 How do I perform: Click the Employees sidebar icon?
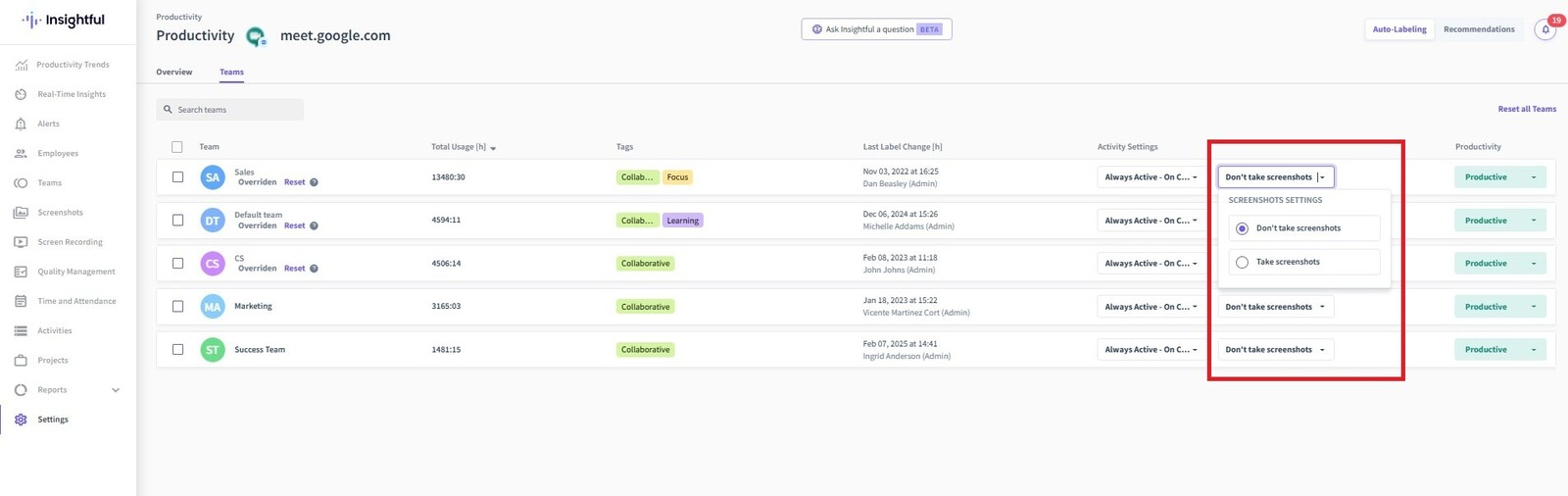(21, 153)
